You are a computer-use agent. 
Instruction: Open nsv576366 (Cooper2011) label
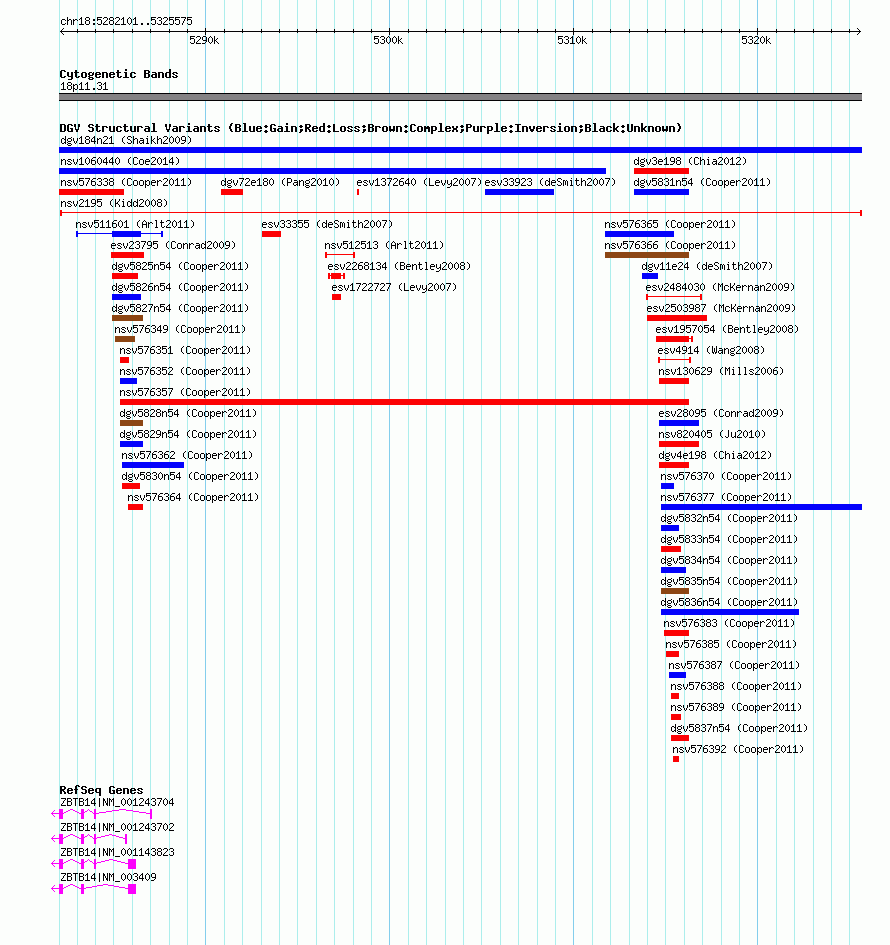(x=670, y=246)
